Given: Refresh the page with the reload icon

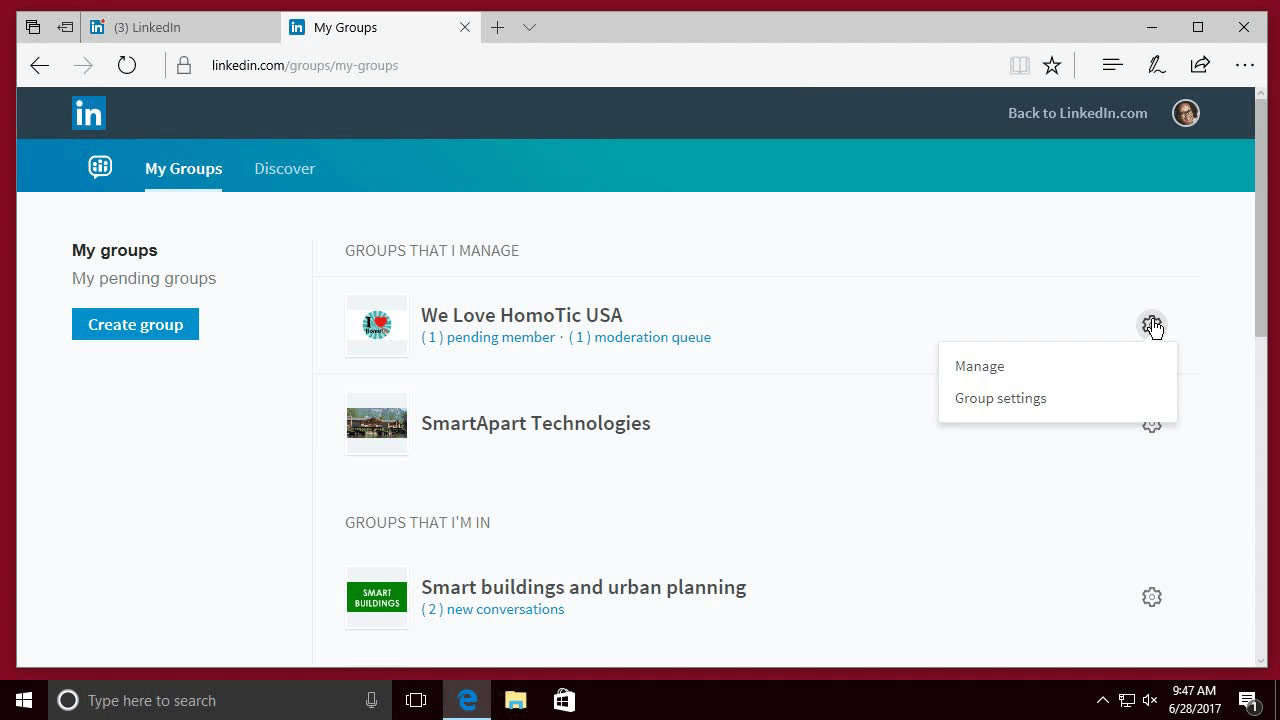Looking at the screenshot, I should pyautogui.click(x=127, y=65).
